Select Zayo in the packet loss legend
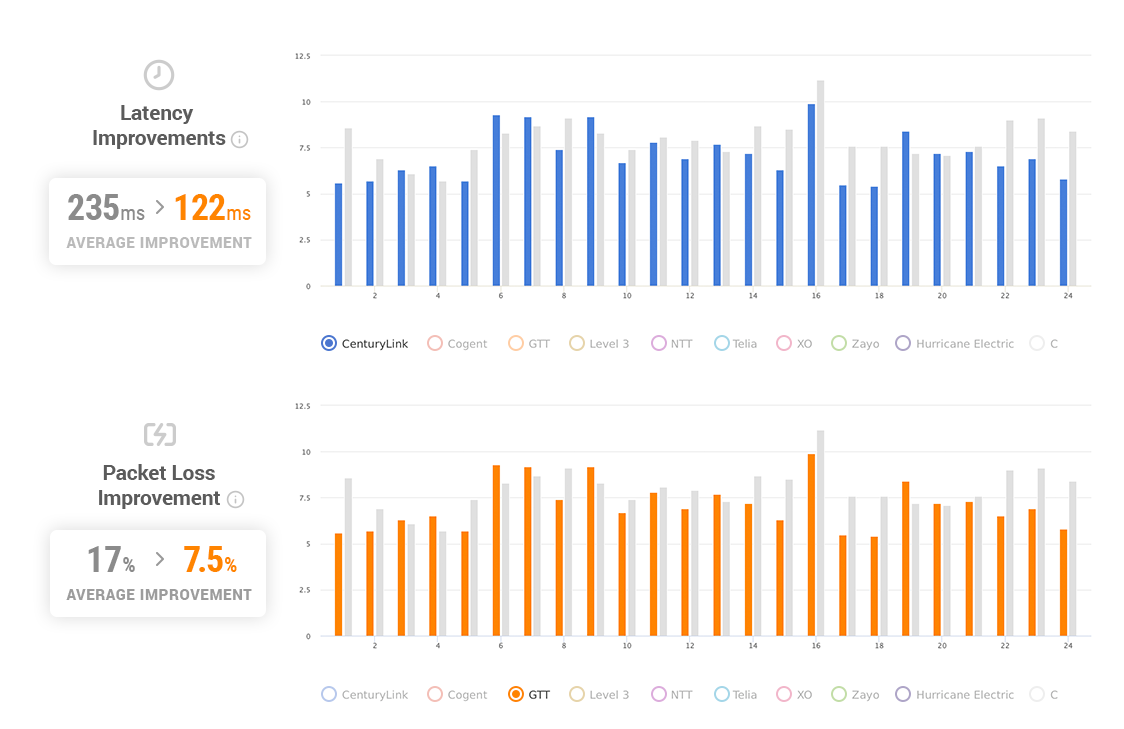 855,694
